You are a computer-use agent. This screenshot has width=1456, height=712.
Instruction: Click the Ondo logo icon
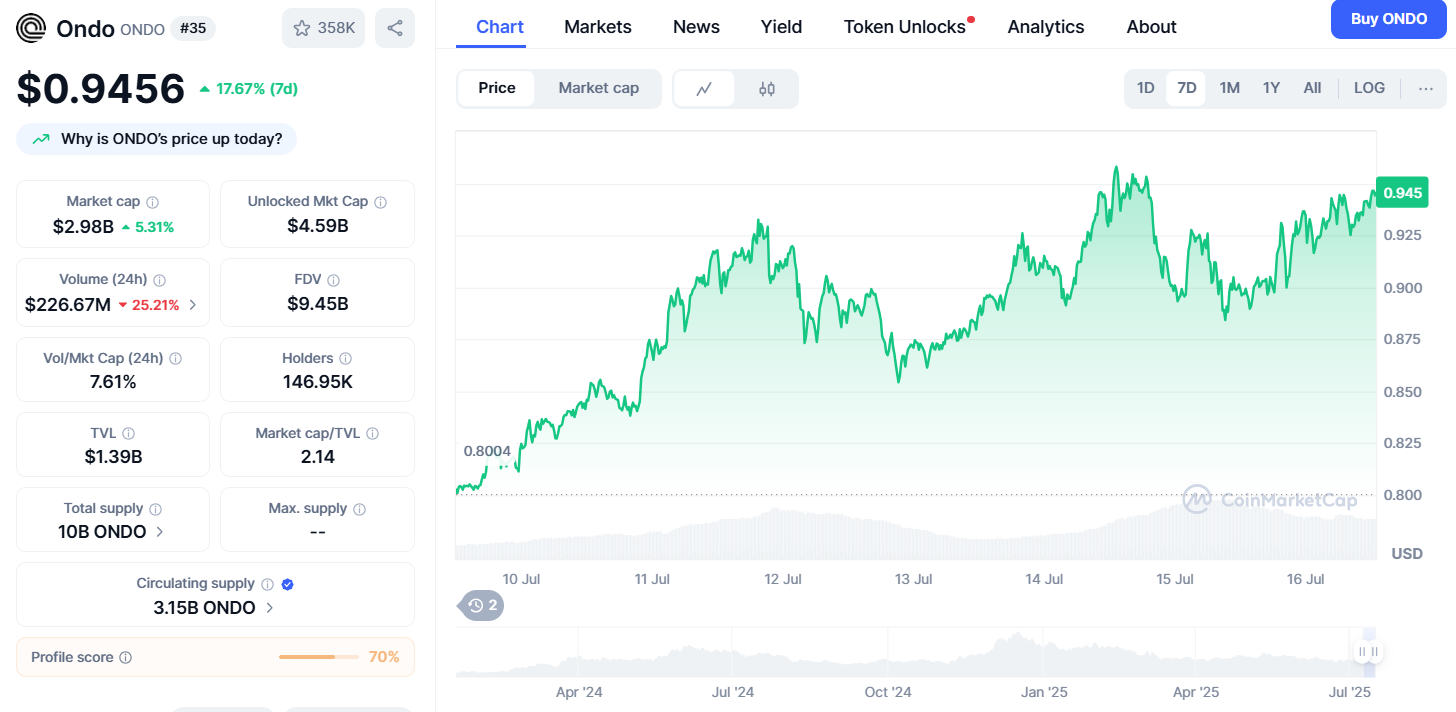coord(31,28)
